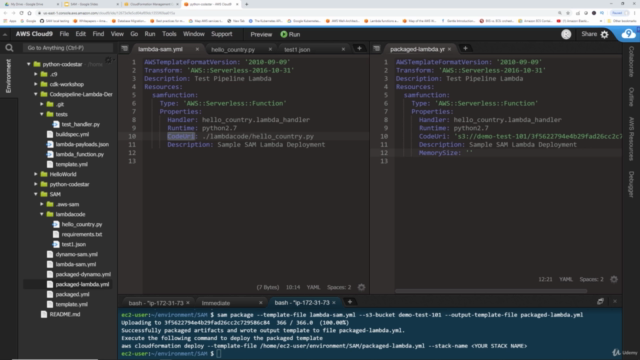640x360 pixels.
Task: Open the View menu
Action: pos(117,34)
